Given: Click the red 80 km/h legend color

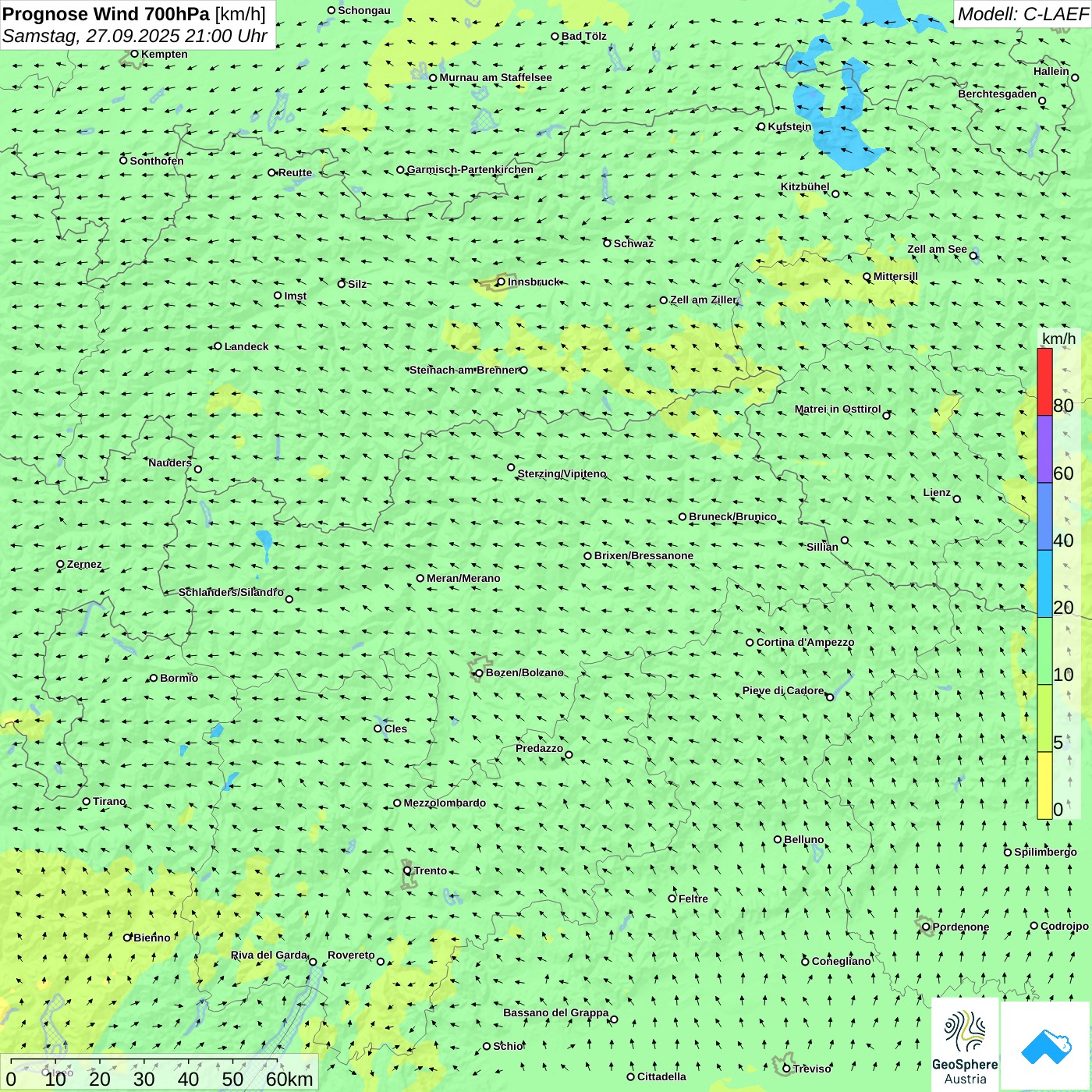Looking at the screenshot, I should tap(1044, 381).
